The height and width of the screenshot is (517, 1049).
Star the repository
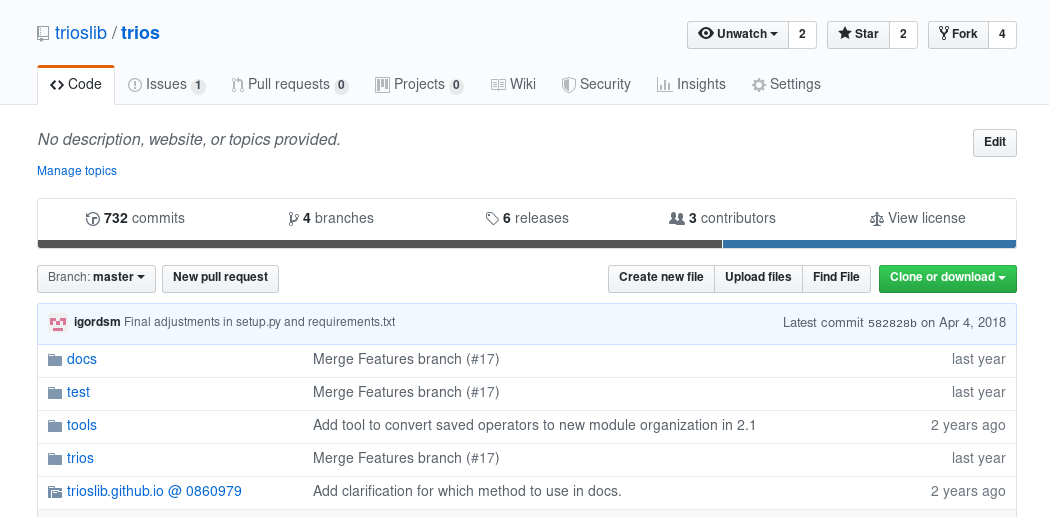point(858,35)
